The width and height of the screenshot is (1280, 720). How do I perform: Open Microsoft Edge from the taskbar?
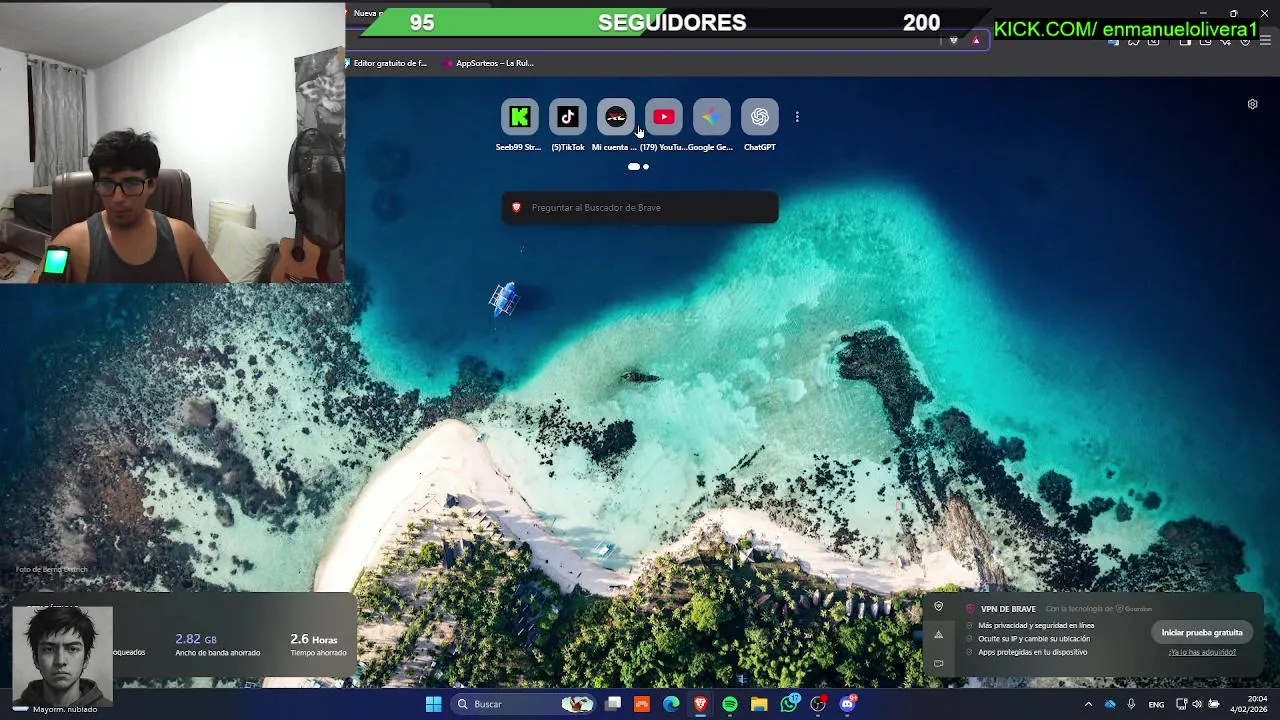(671, 704)
